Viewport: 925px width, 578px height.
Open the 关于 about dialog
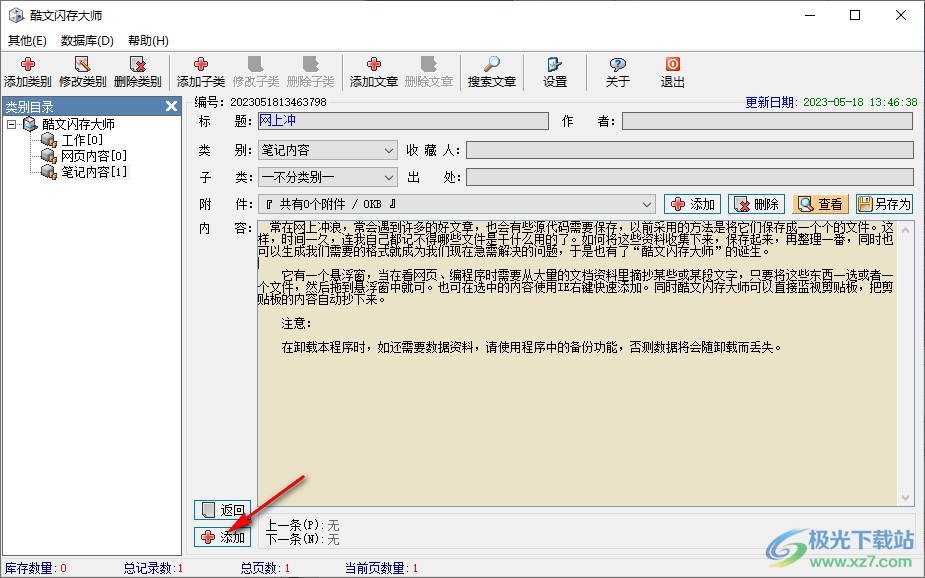coord(618,72)
